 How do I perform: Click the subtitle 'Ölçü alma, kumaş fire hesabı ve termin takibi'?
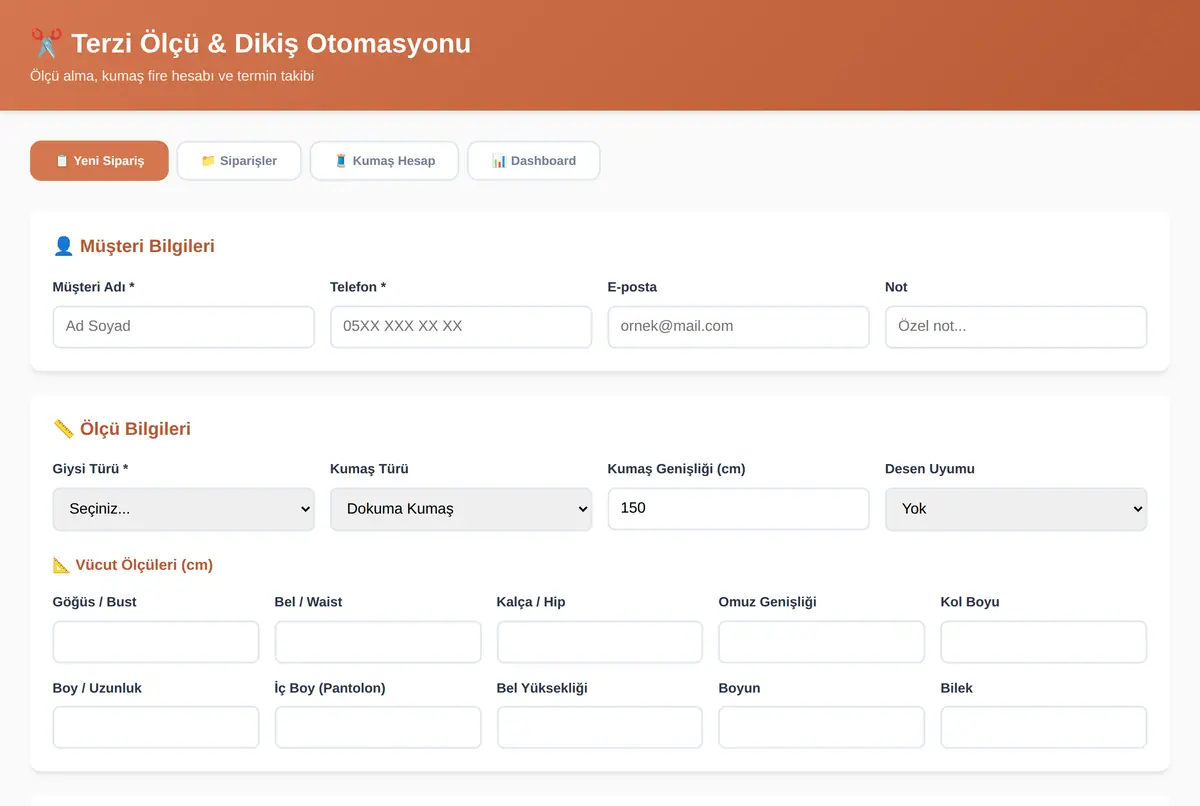pyautogui.click(x=172, y=76)
